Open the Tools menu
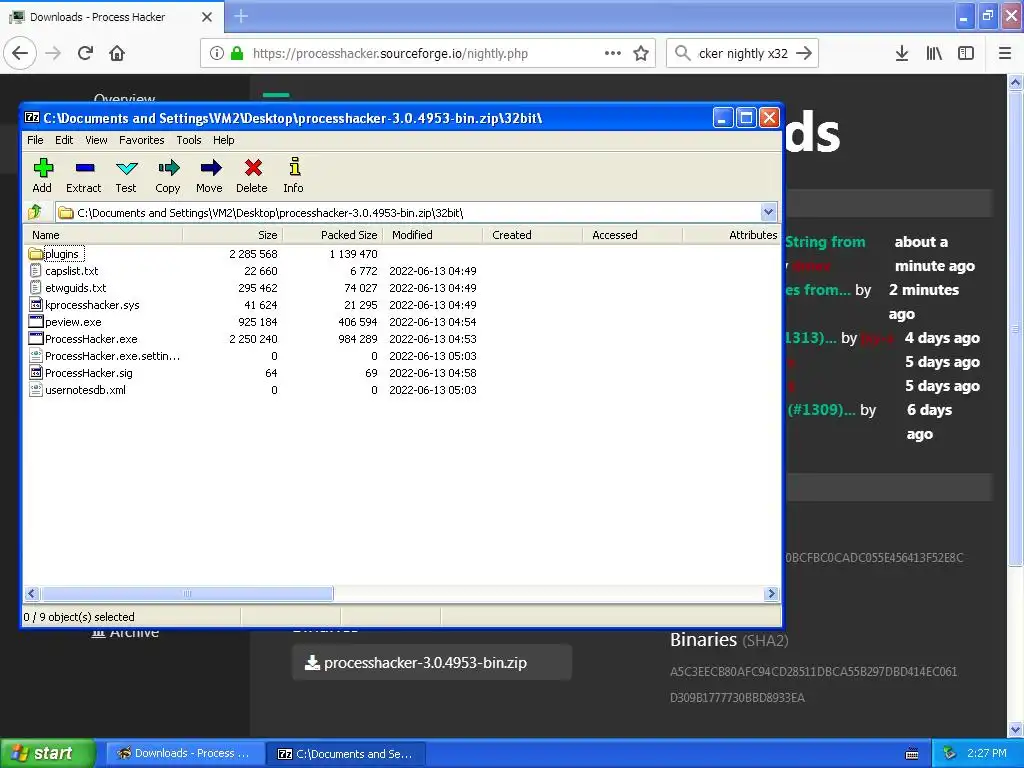 (189, 140)
